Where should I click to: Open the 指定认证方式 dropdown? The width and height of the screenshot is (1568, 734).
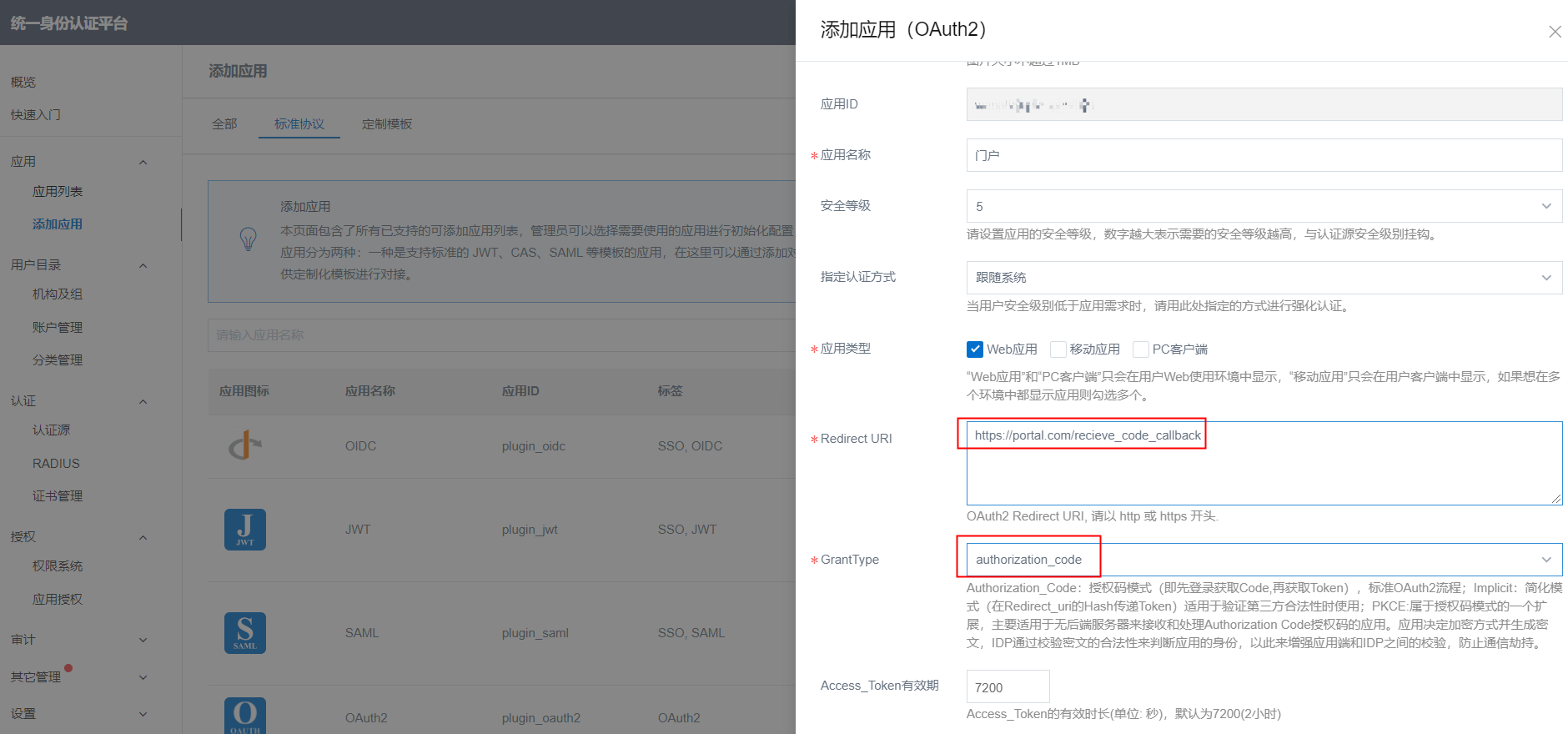tap(1264, 278)
